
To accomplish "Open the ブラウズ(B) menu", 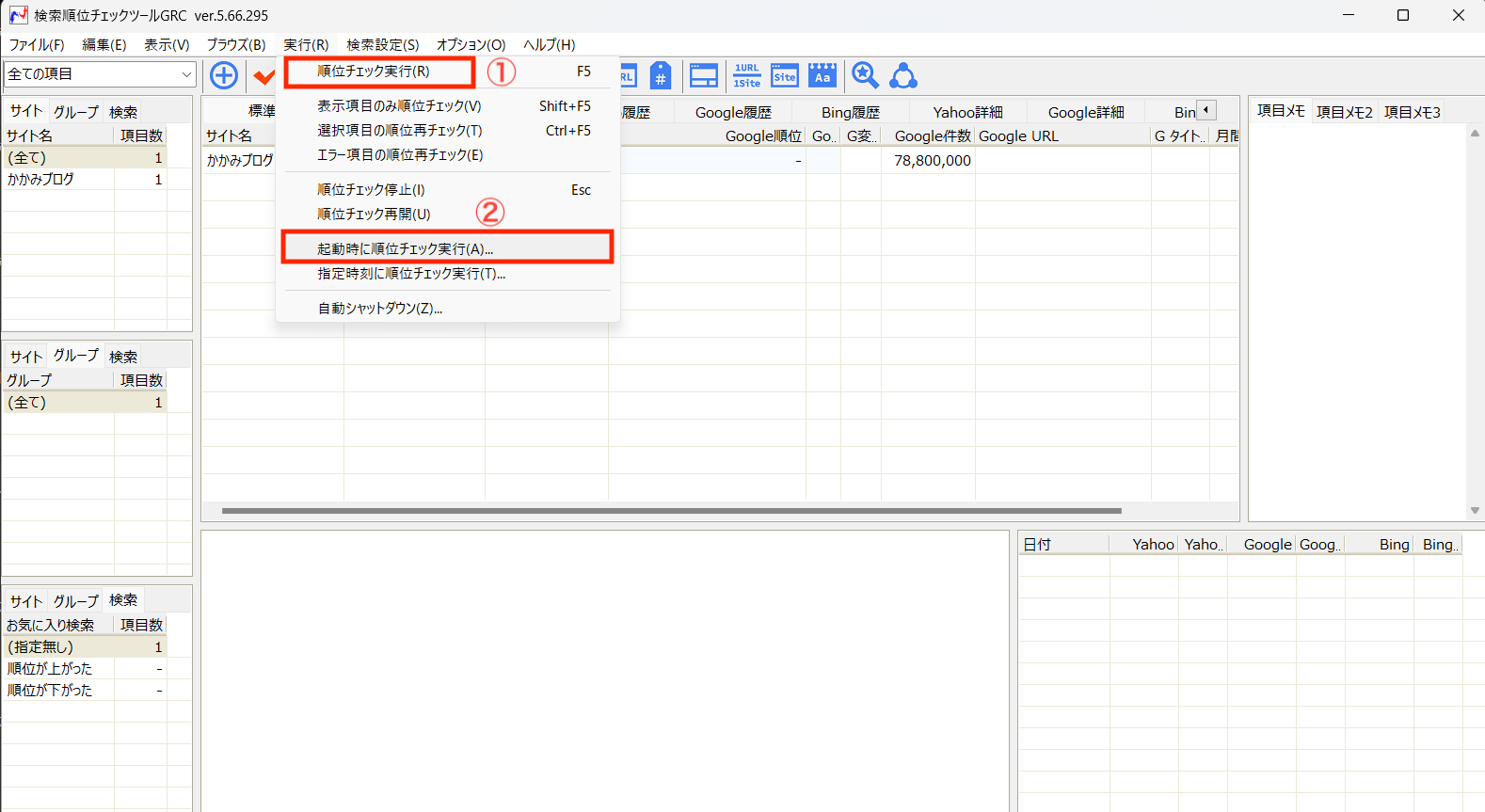I will 236,44.
